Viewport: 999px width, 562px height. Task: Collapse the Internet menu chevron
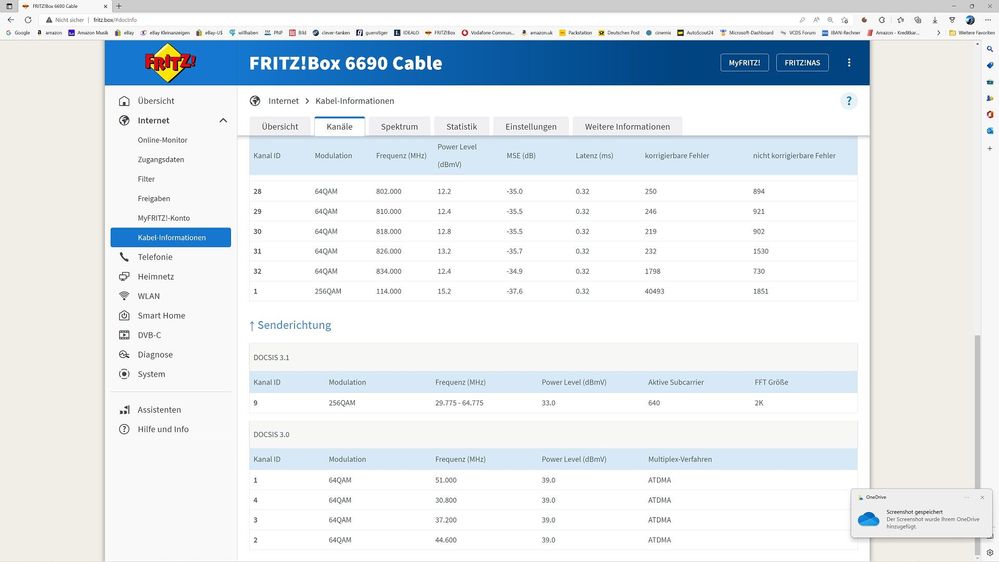point(223,120)
